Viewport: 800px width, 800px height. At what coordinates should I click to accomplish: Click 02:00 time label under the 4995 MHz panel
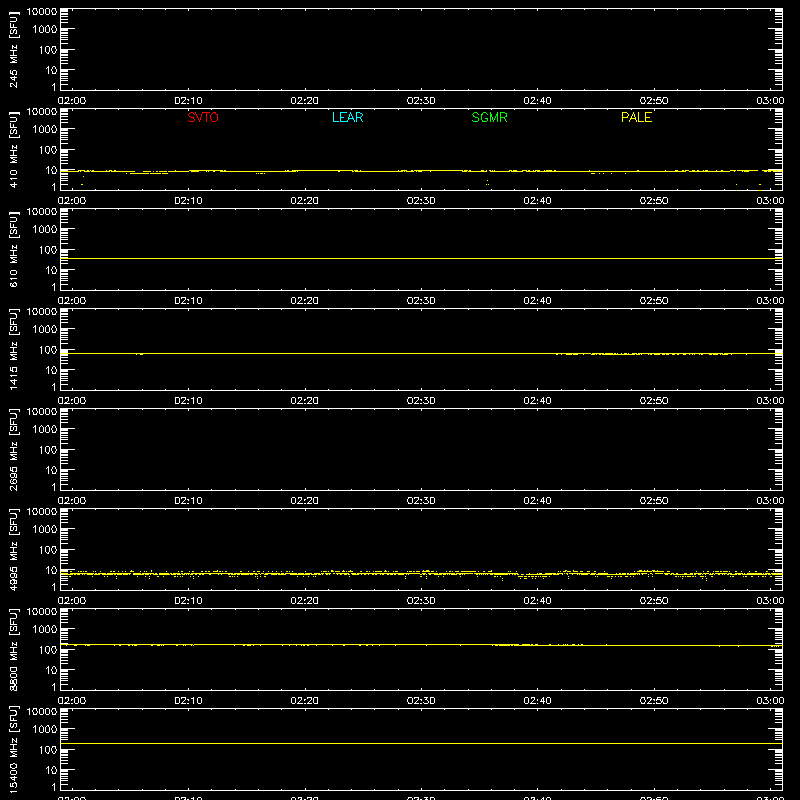click(x=72, y=601)
